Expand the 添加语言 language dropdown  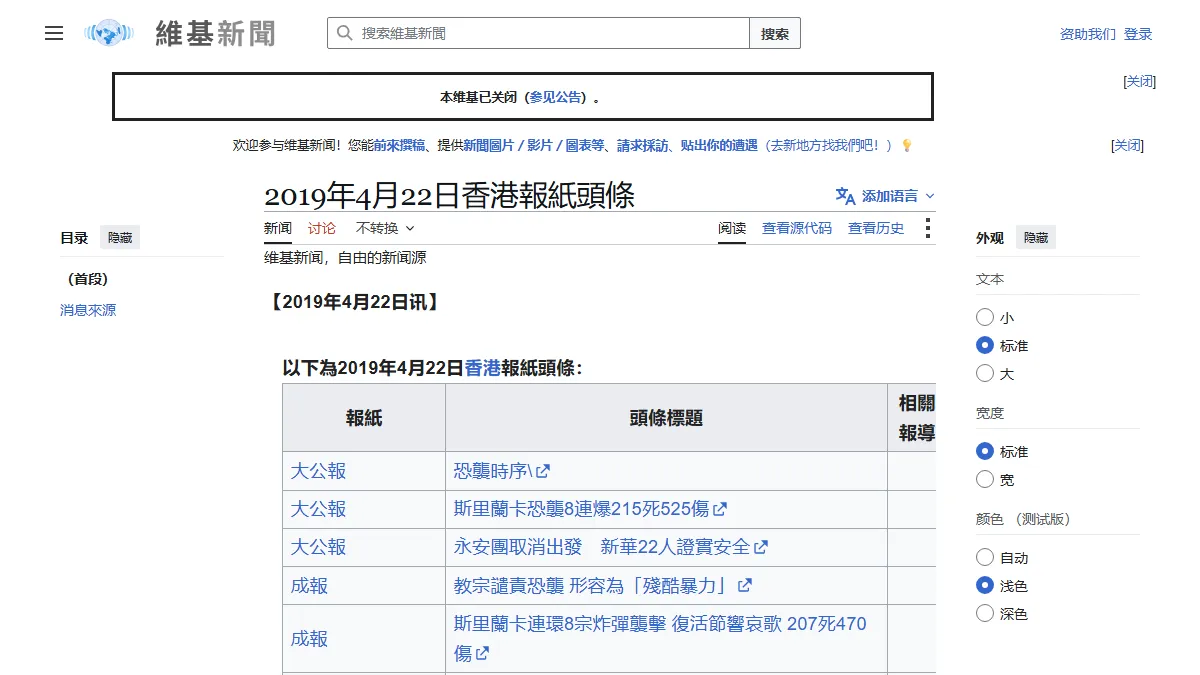[x=885, y=196]
